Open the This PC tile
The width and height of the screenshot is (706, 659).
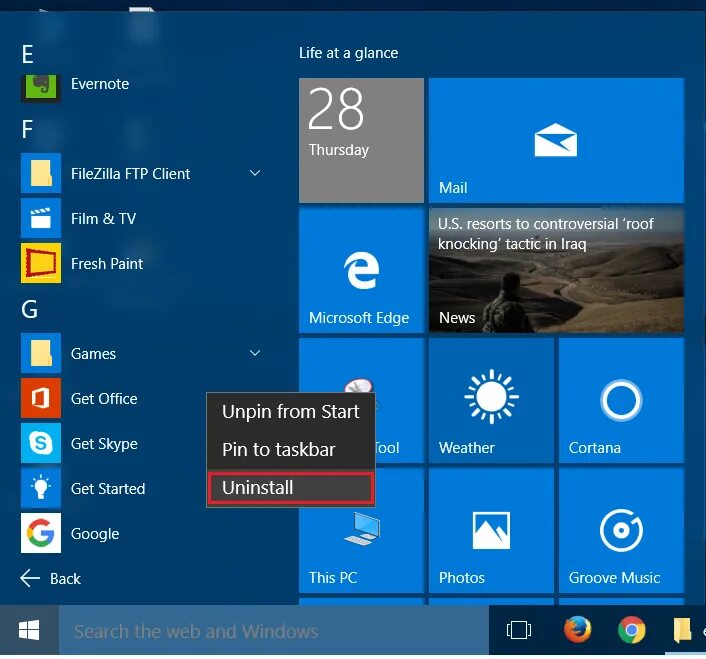coord(361,550)
